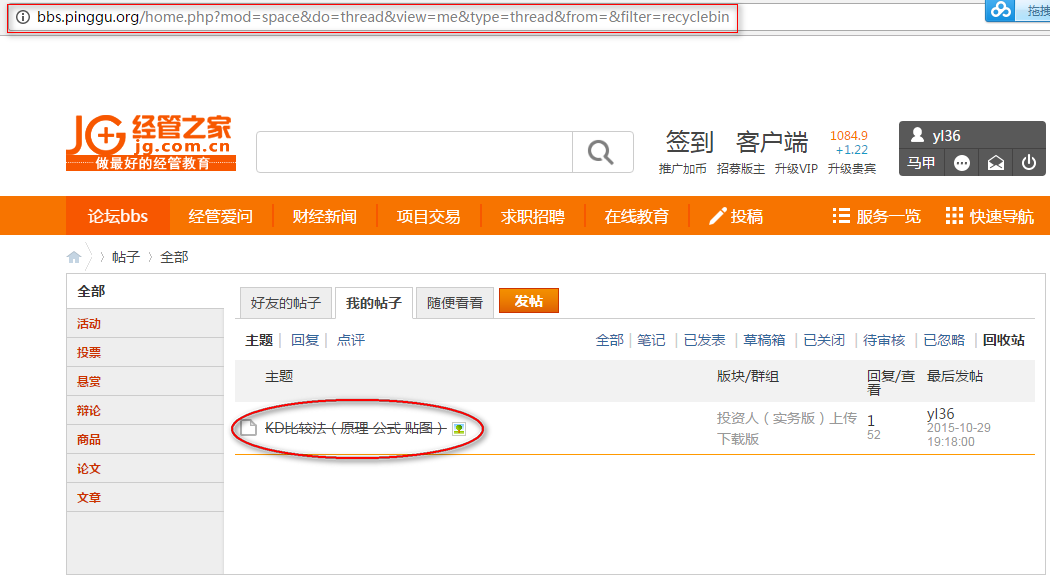Screen dimensions: 1050x582
Task: Click the home breadcrumb icon
Action: tap(74, 257)
